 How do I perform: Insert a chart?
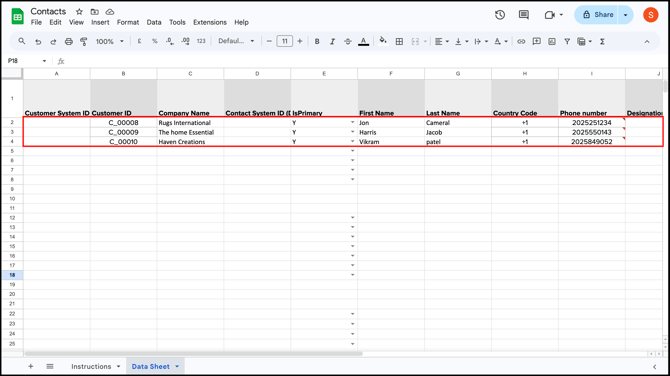pos(552,41)
